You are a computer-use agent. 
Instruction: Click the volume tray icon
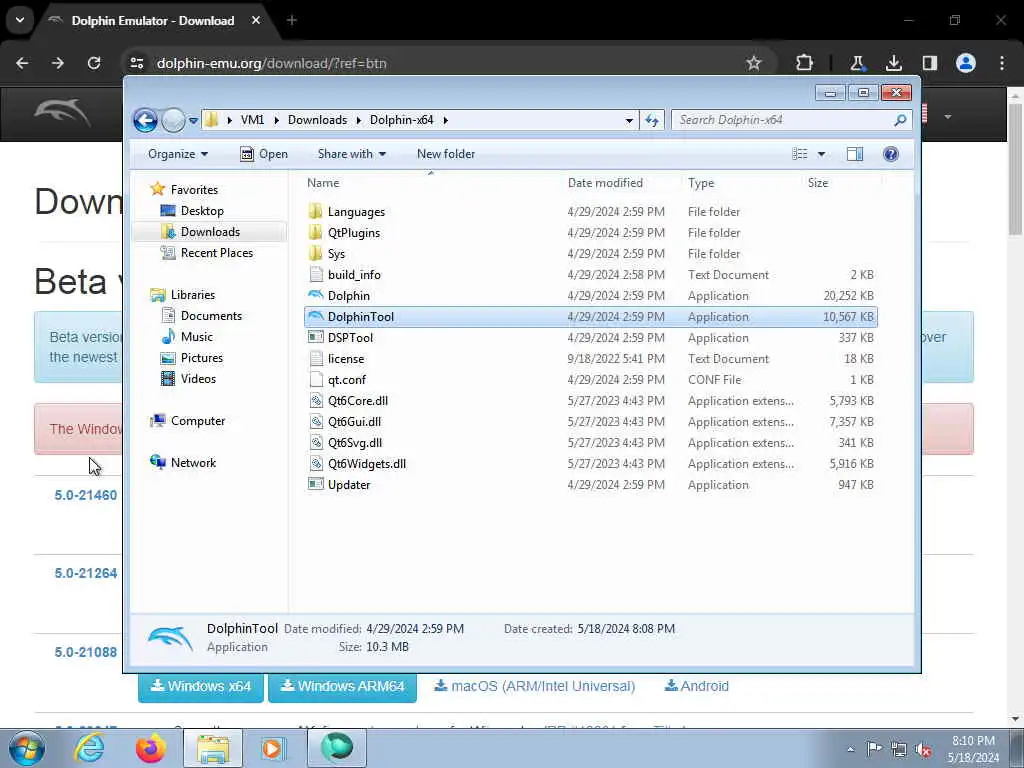(x=923, y=750)
